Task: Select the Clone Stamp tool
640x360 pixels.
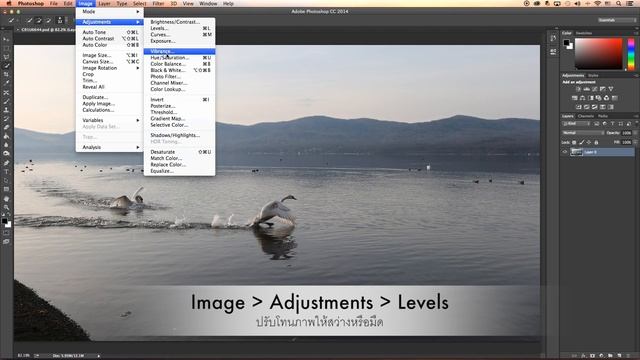Action: coord(6,110)
